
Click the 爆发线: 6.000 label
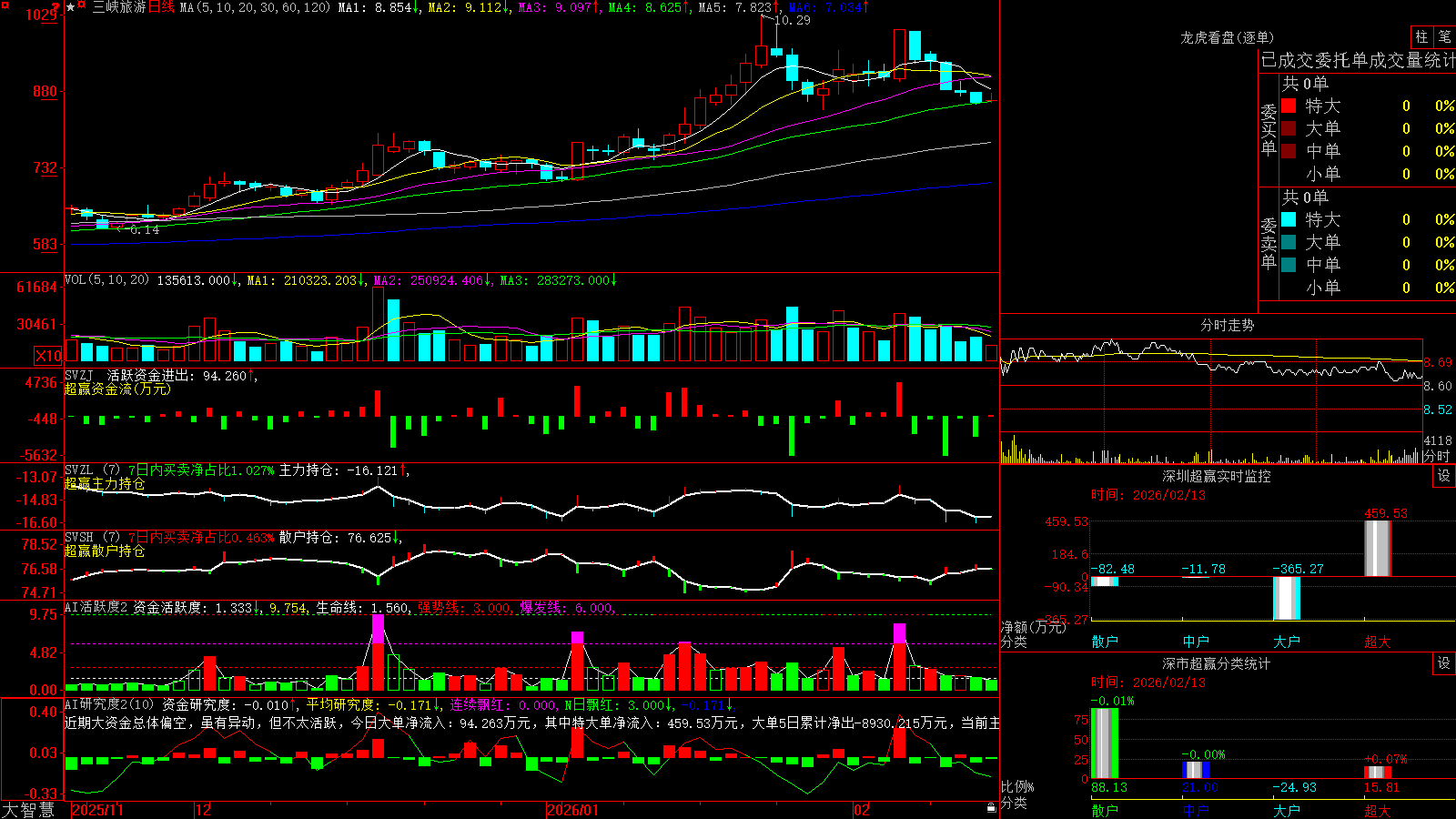[x=566, y=607]
